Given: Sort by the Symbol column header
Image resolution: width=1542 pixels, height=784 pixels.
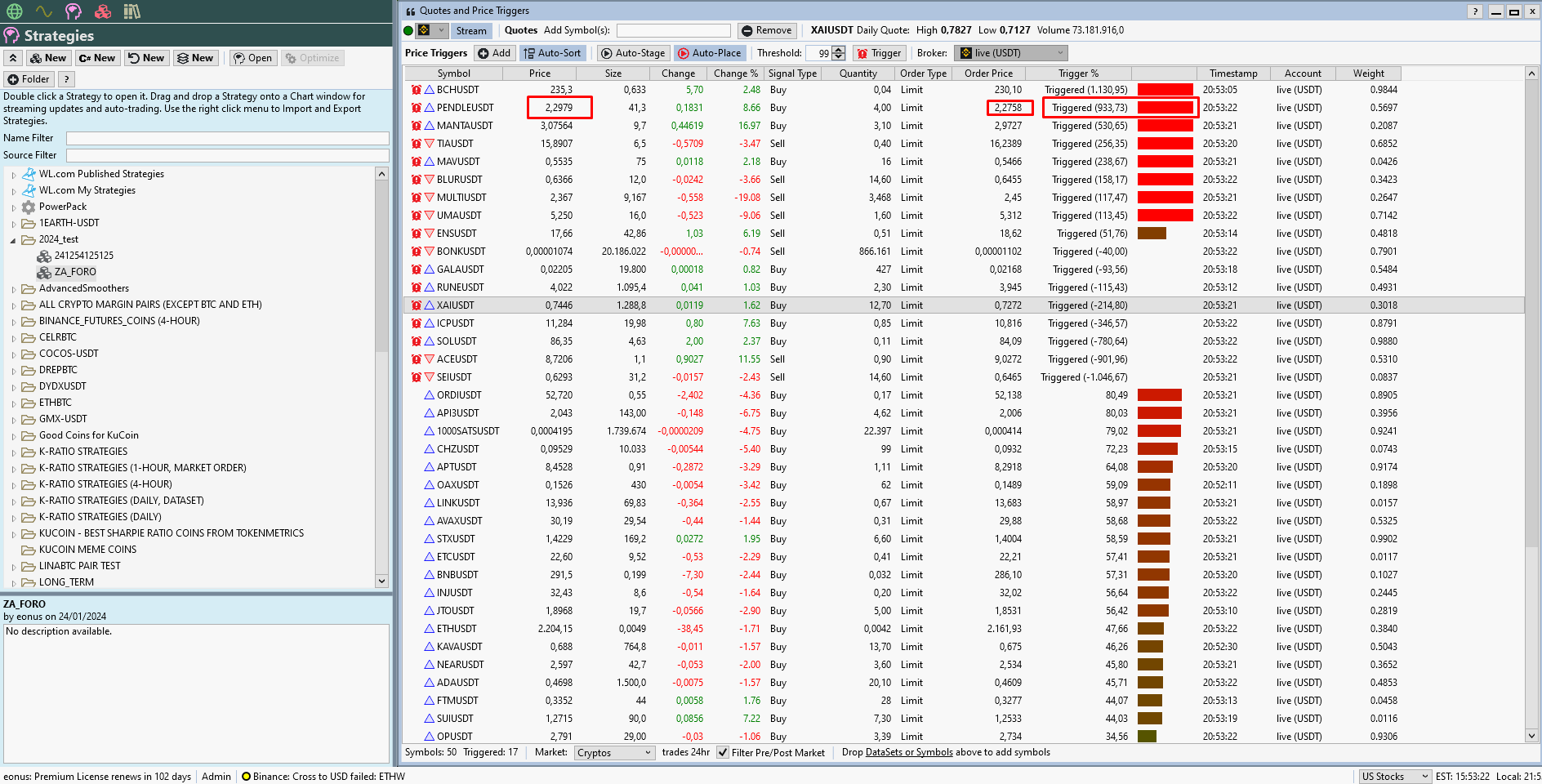Looking at the screenshot, I should point(453,73).
